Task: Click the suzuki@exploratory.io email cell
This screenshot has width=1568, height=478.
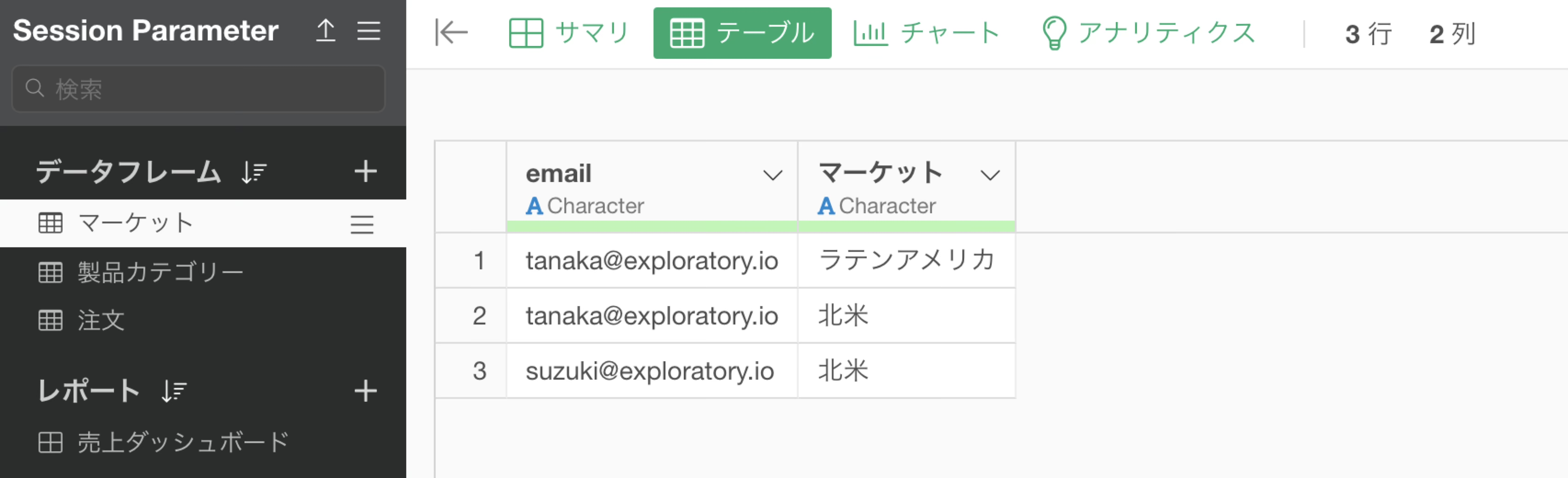Action: pyautogui.click(x=650, y=371)
